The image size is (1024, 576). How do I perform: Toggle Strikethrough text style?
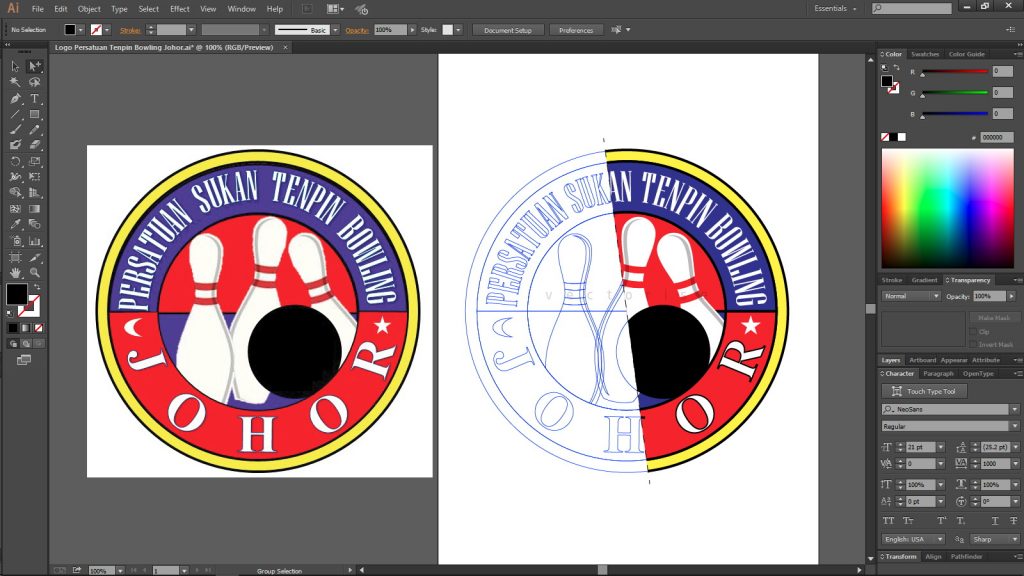1013,520
